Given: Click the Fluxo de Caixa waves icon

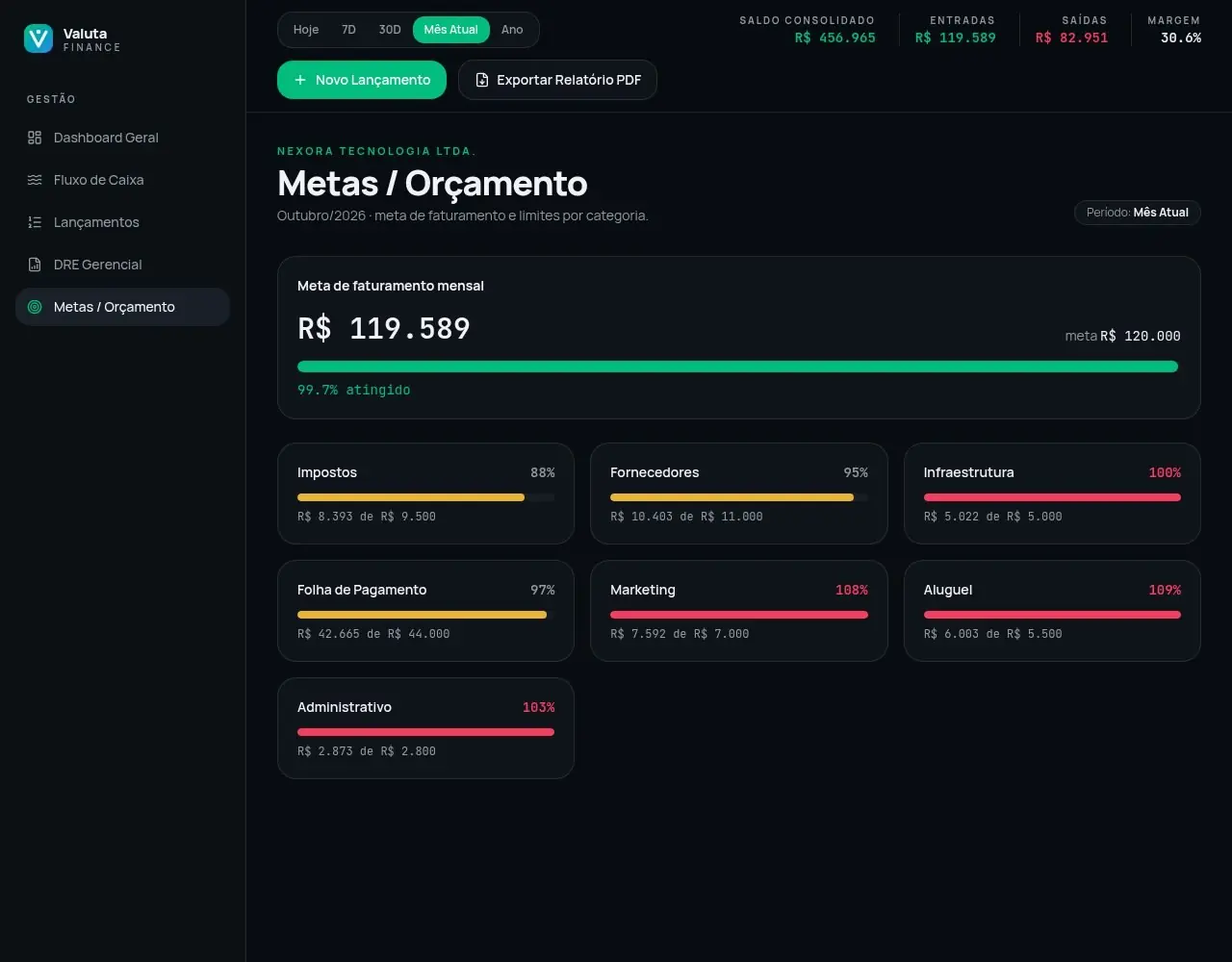Looking at the screenshot, I should (35, 180).
